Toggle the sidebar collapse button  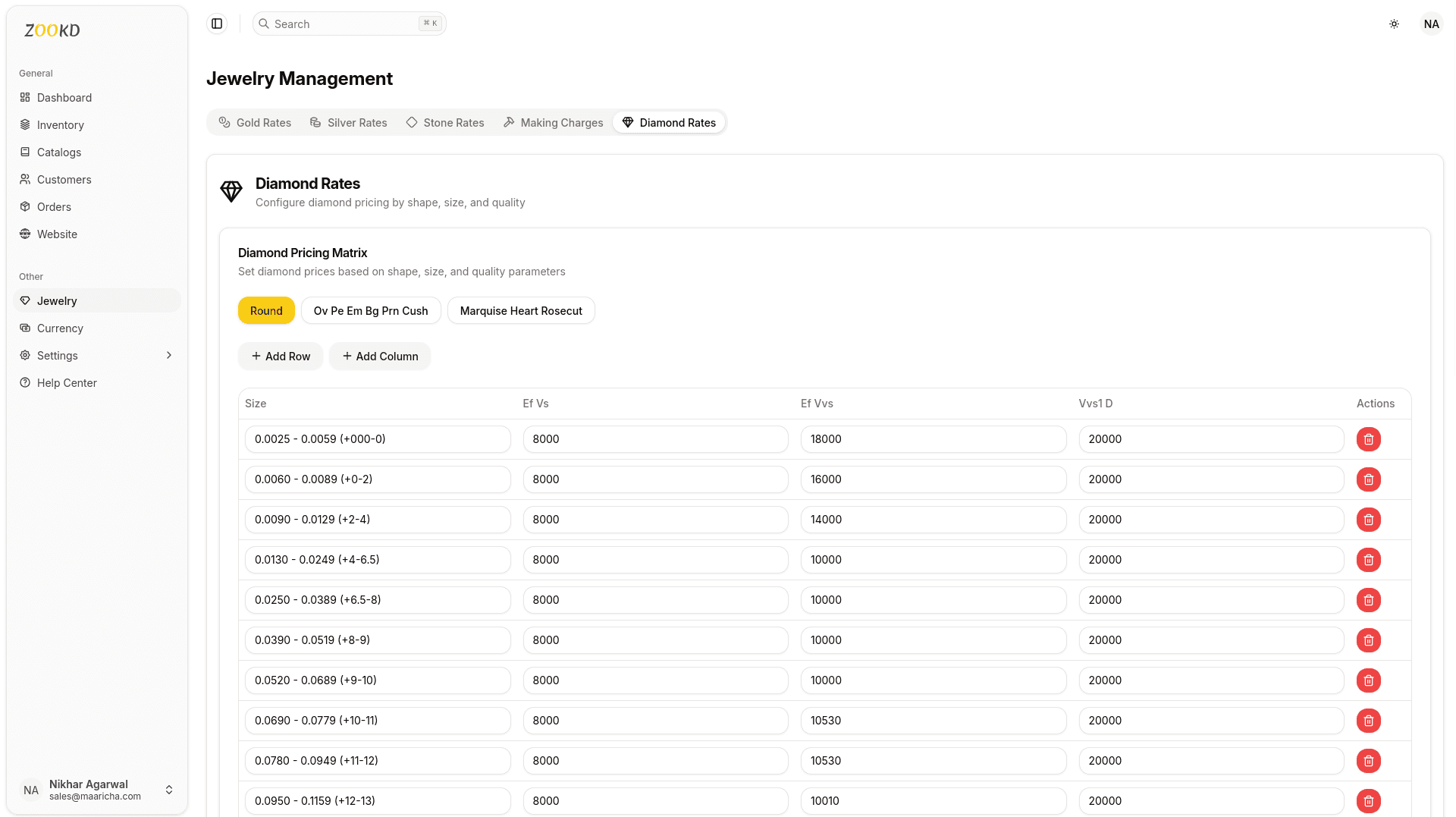(217, 24)
